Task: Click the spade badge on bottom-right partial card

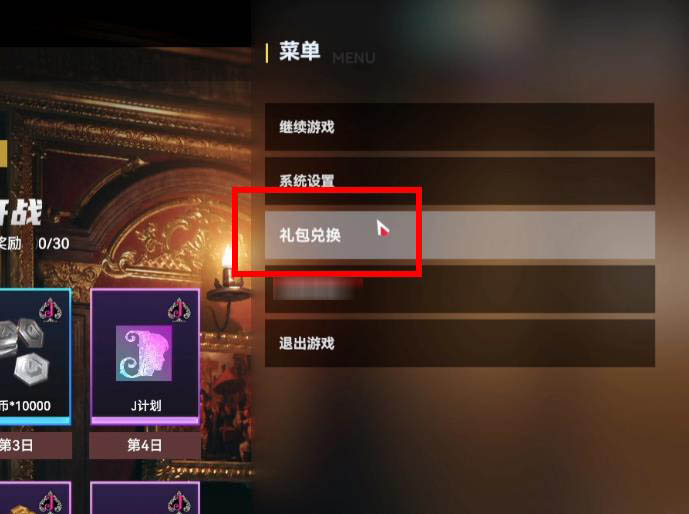Action: click(x=179, y=501)
